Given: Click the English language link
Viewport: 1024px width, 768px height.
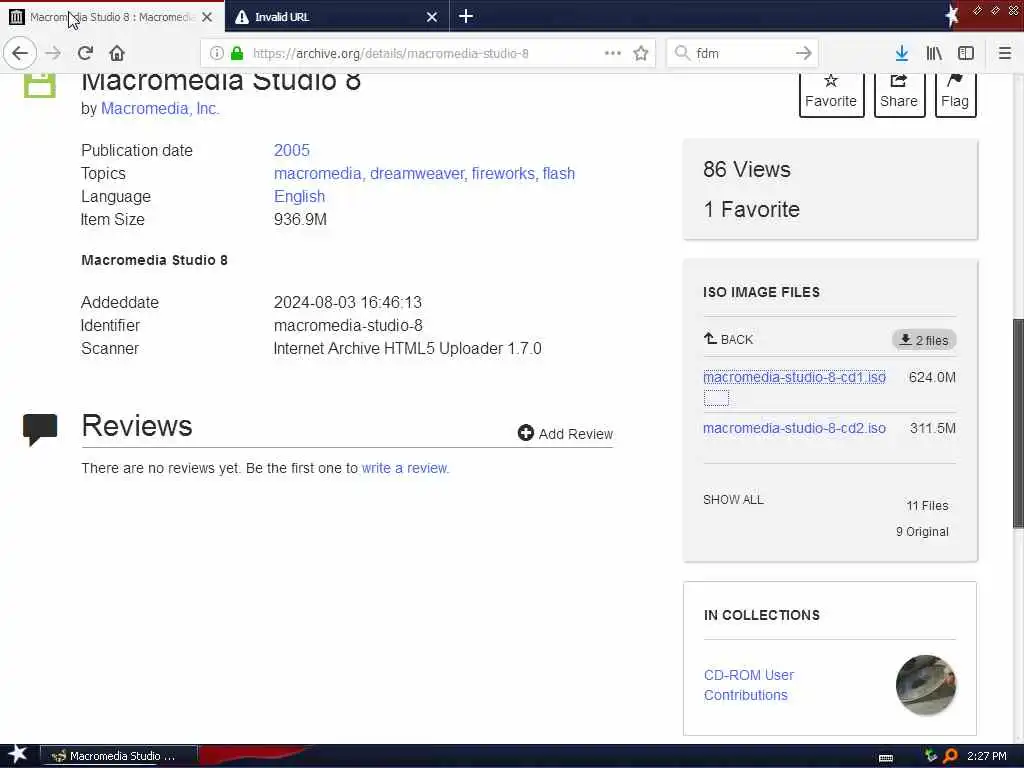Looking at the screenshot, I should pyautogui.click(x=299, y=197).
